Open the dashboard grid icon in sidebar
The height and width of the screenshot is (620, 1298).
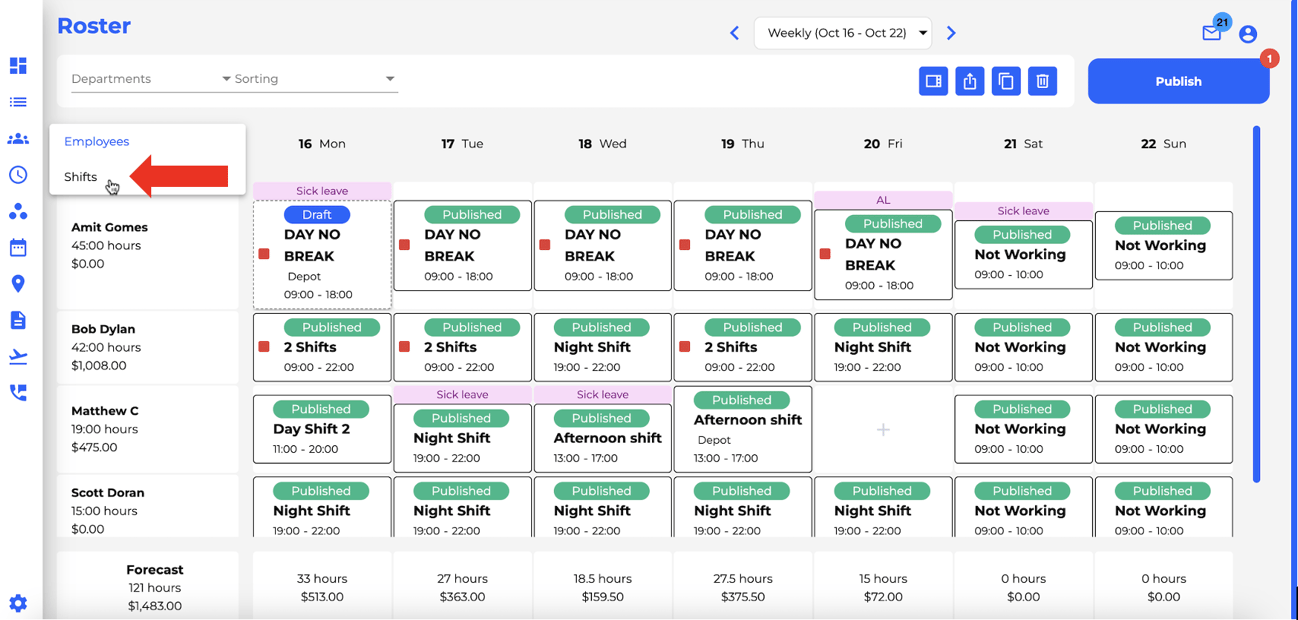click(x=17, y=65)
